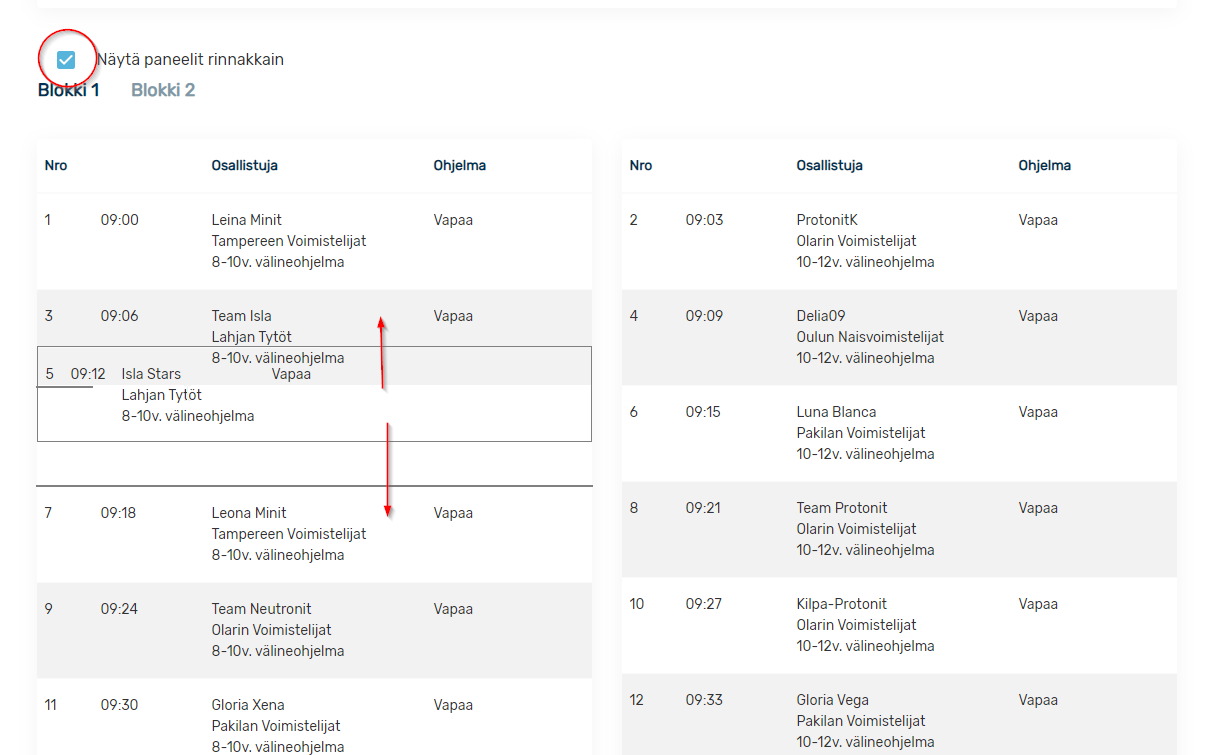1219x755 pixels.
Task: Uncheck the Näytä paneelit rinnakkain checkbox
Action: coord(66,60)
